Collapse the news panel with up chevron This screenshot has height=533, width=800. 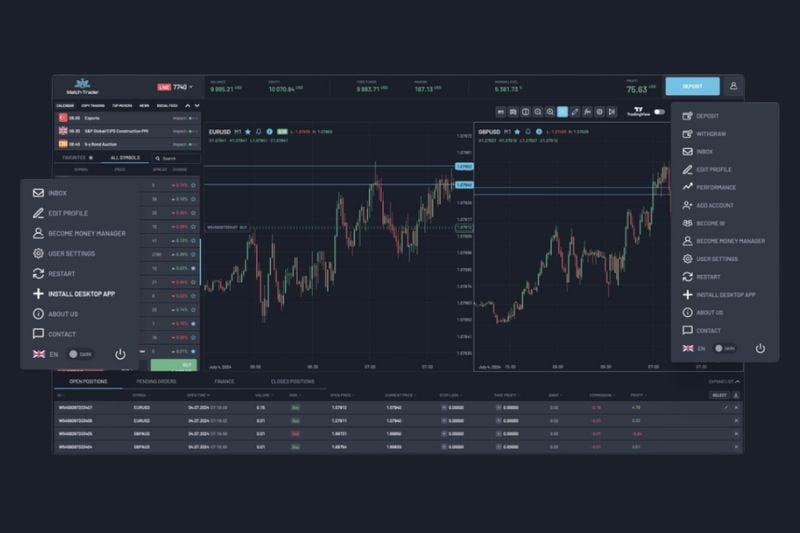point(187,105)
